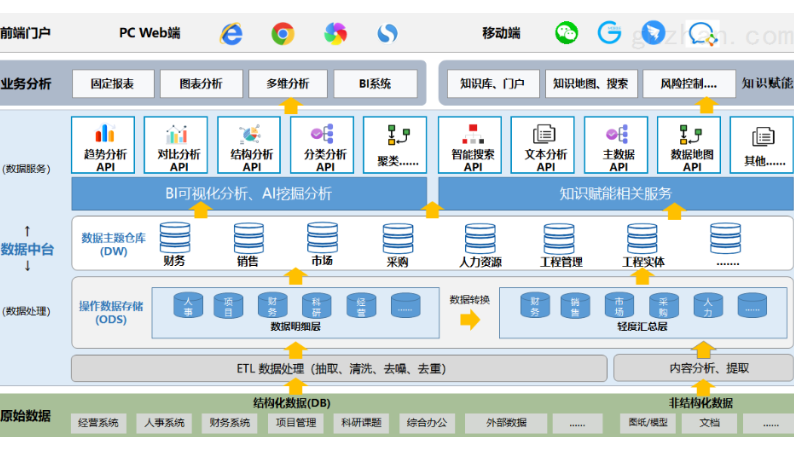
Task: Click the green WeChat icon
Action: pos(567,33)
